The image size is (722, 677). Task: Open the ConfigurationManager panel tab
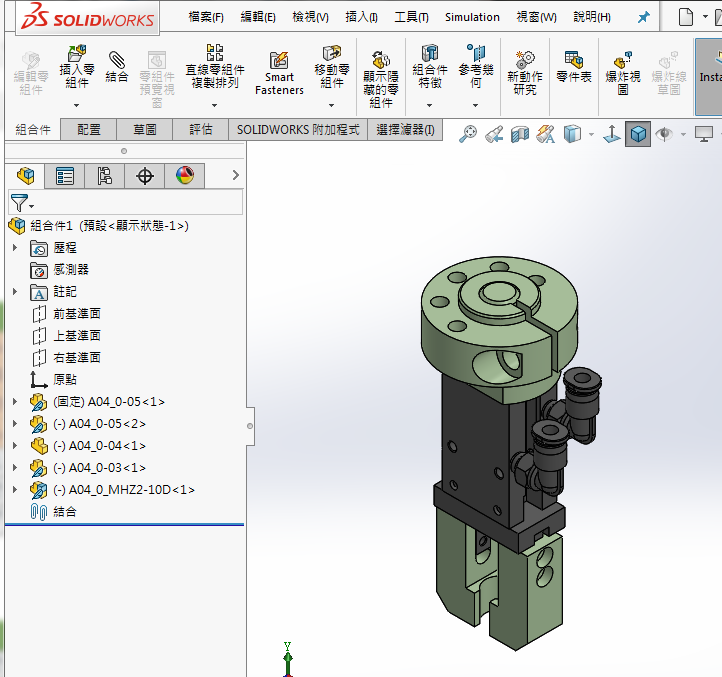pos(105,175)
